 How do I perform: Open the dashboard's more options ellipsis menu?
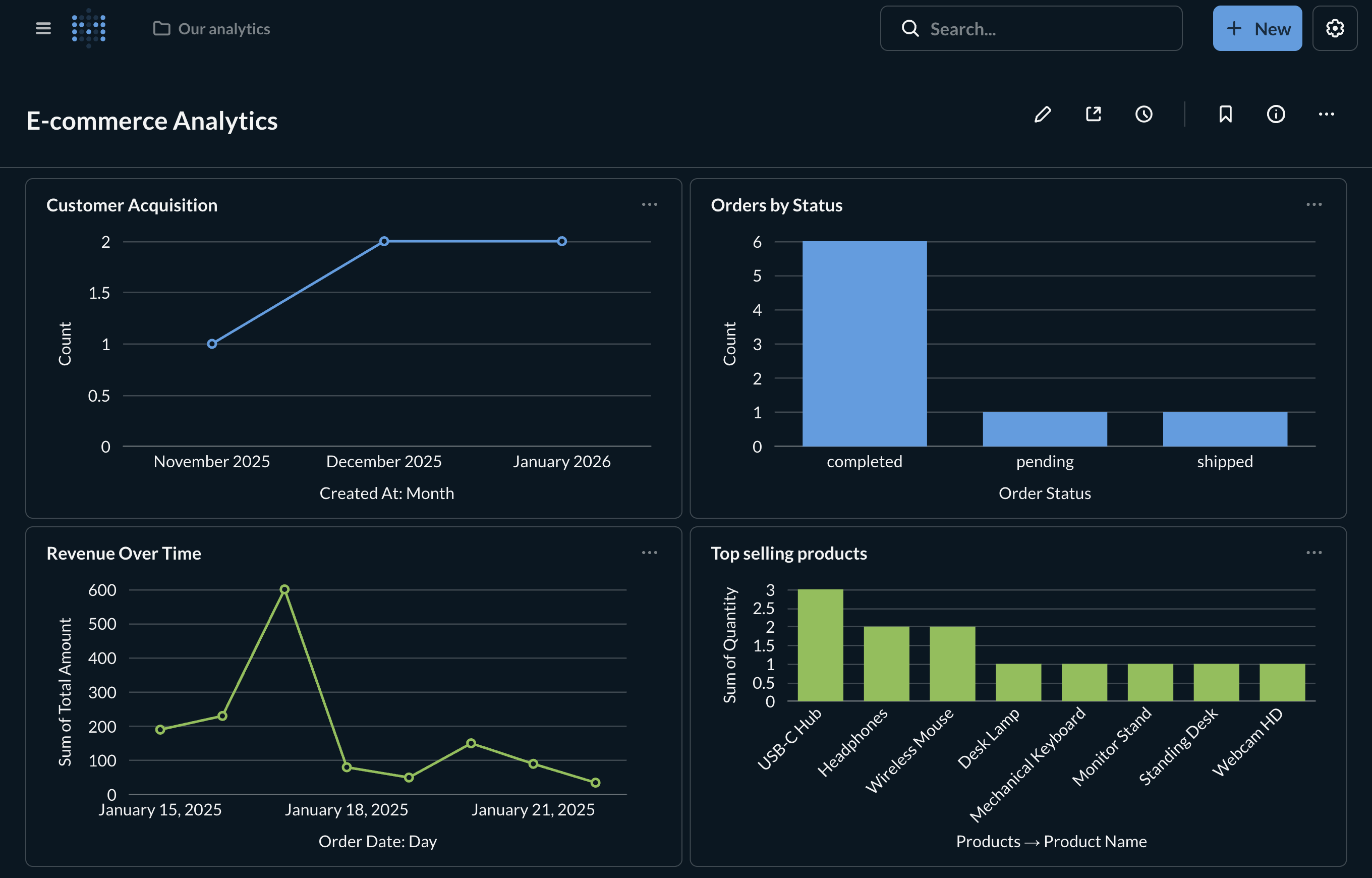(x=1326, y=115)
